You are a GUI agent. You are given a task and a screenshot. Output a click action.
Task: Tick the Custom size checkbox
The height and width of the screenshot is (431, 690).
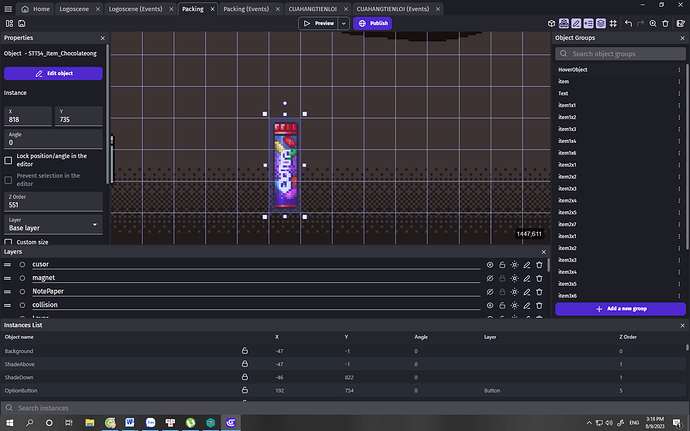8,242
